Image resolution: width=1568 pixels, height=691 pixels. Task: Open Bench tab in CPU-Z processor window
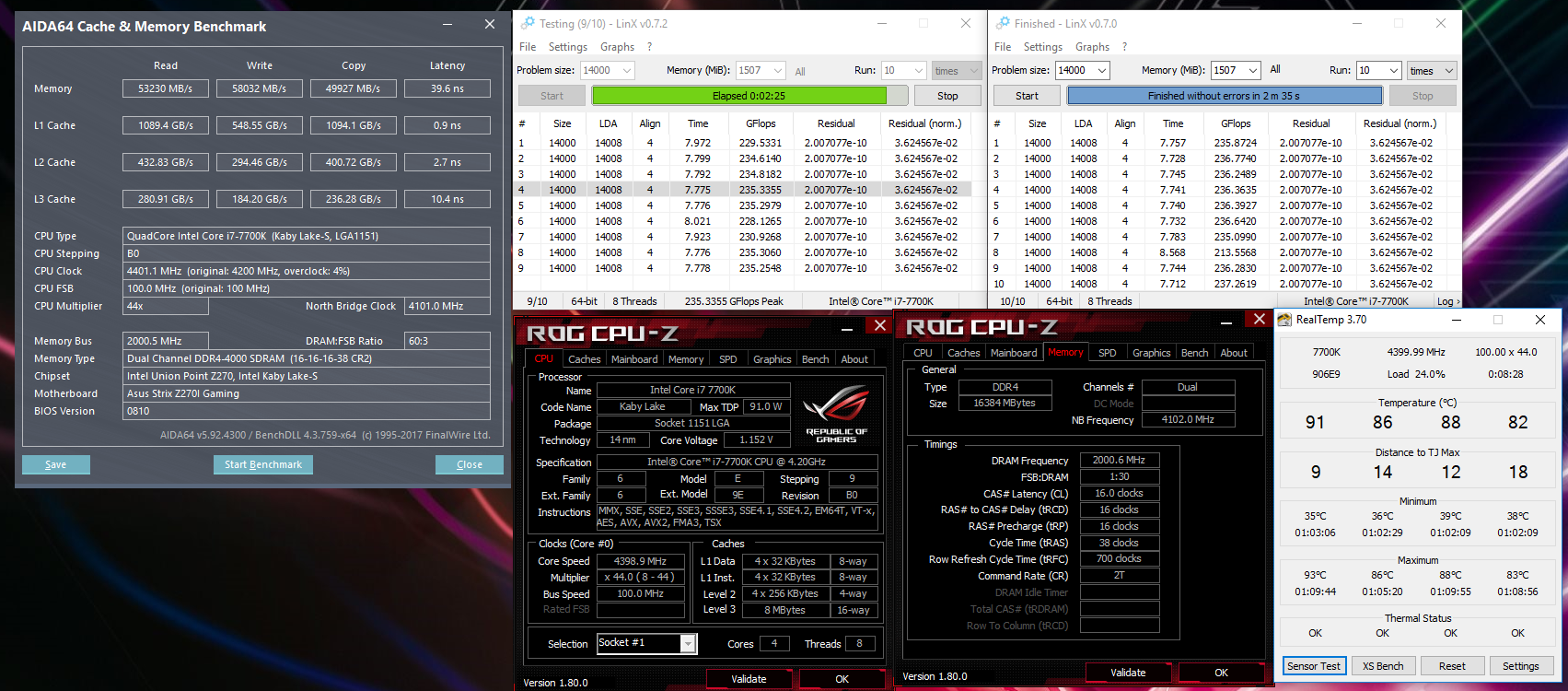815,359
